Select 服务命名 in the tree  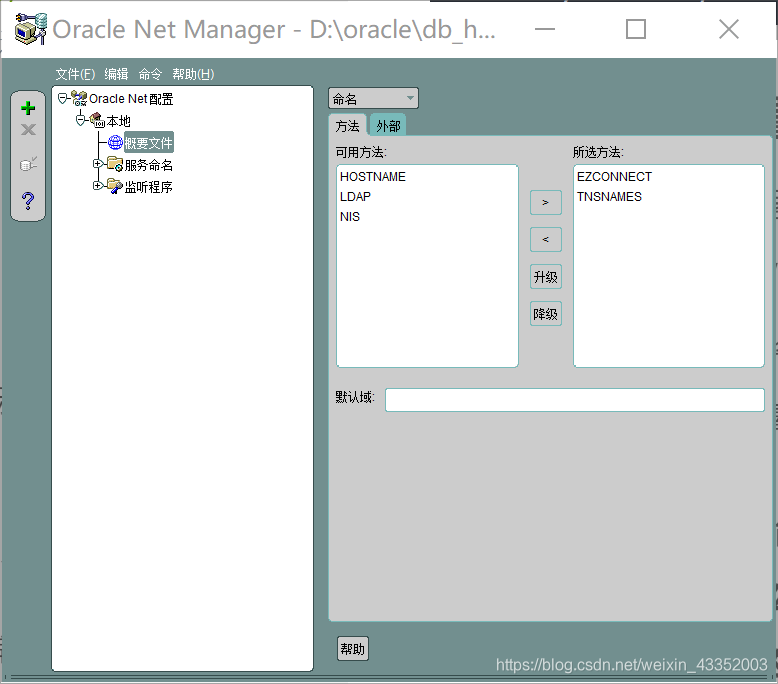[x=148, y=165]
